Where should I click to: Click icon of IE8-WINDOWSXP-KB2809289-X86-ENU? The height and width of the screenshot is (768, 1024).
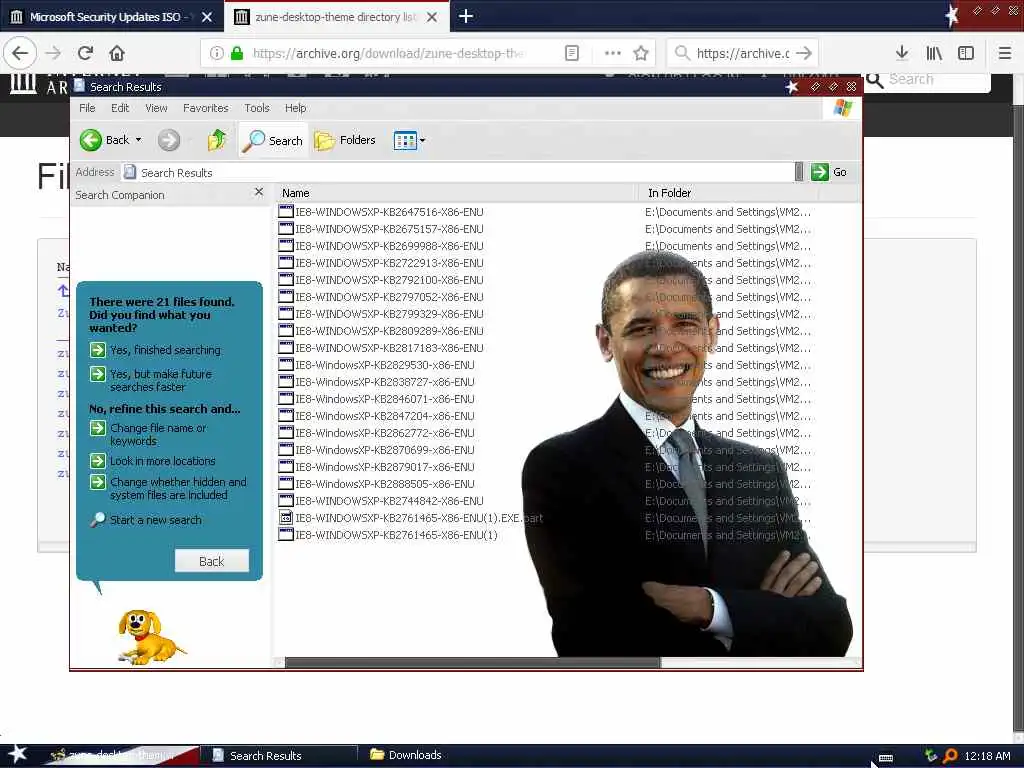[285, 330]
